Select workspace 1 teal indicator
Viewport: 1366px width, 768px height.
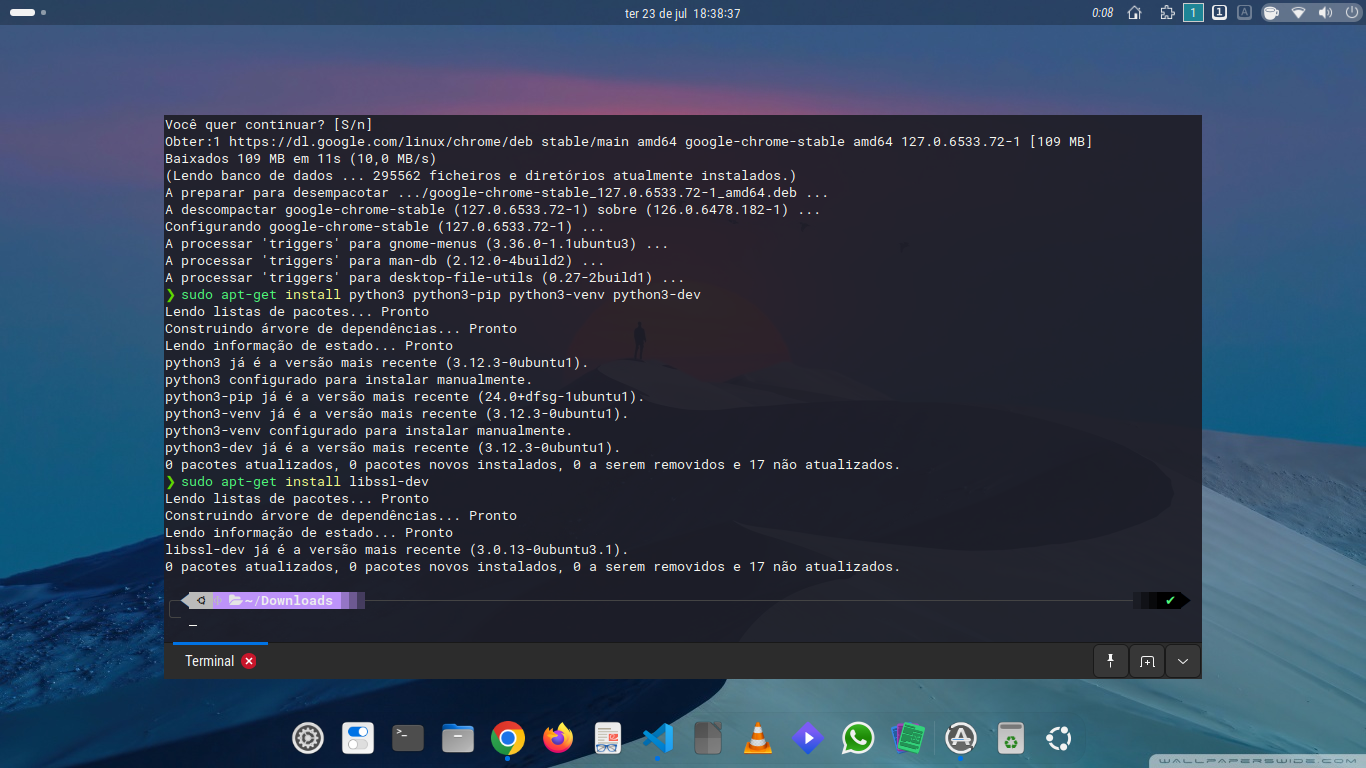coord(1193,13)
